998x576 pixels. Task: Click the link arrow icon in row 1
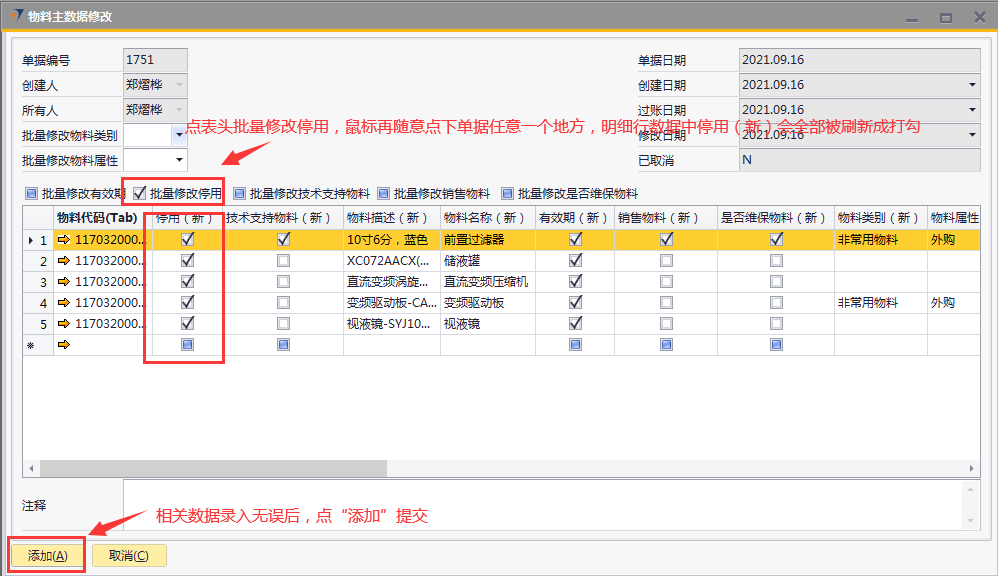(65, 240)
